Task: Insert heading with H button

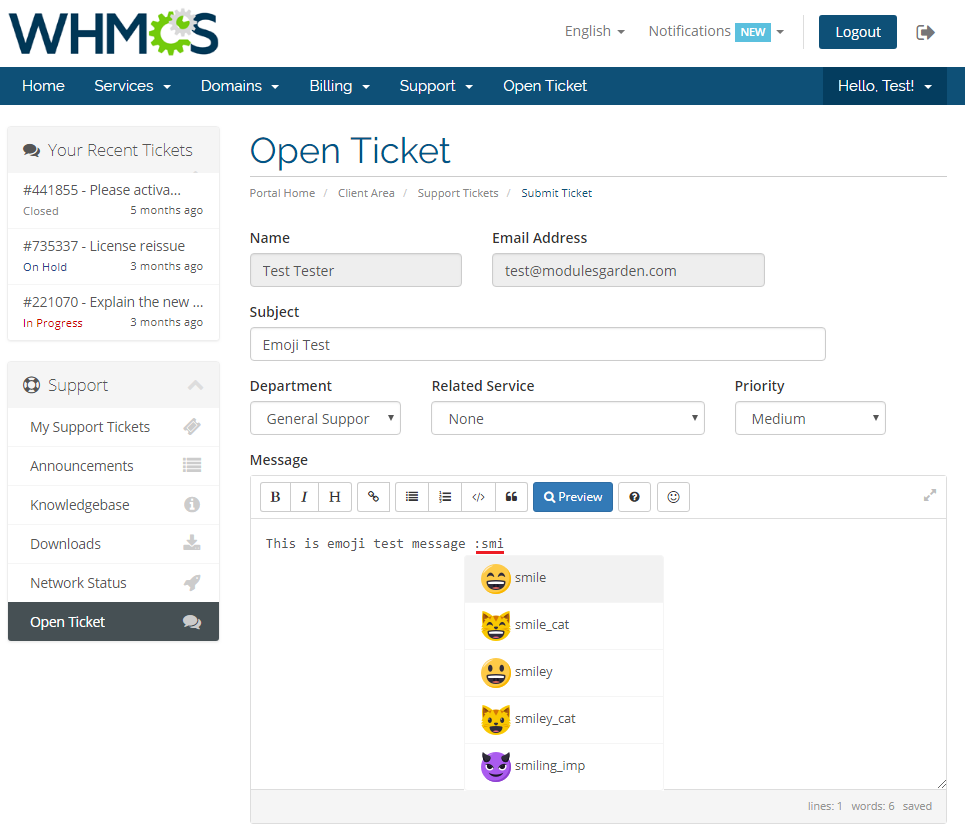Action: (335, 497)
